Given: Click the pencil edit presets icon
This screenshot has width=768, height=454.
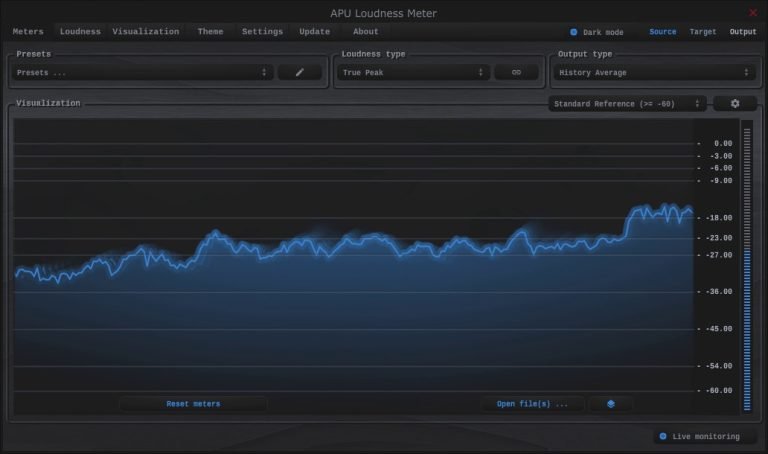Looking at the screenshot, I should click(x=300, y=72).
